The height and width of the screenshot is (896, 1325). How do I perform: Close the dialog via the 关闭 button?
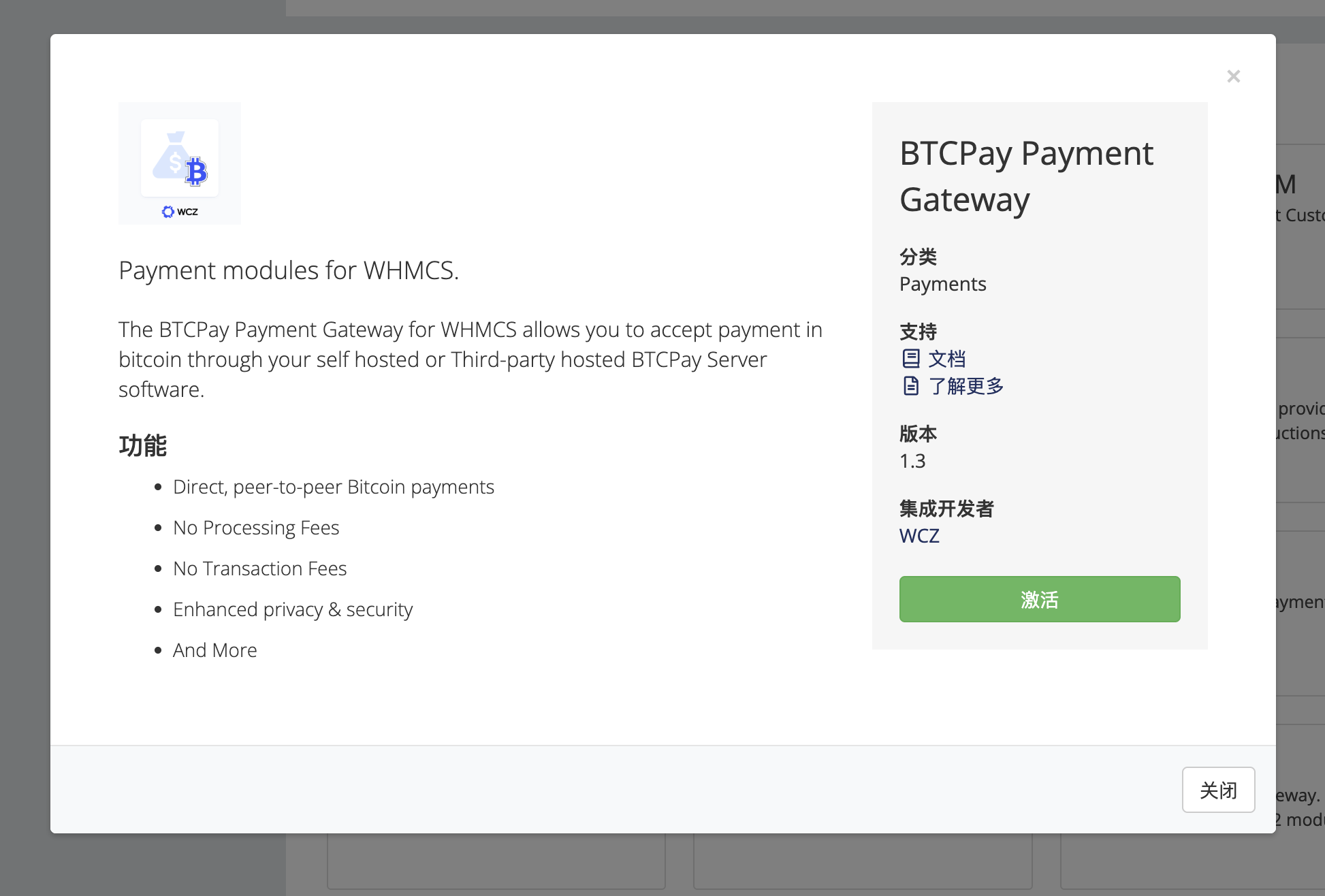pos(1218,790)
